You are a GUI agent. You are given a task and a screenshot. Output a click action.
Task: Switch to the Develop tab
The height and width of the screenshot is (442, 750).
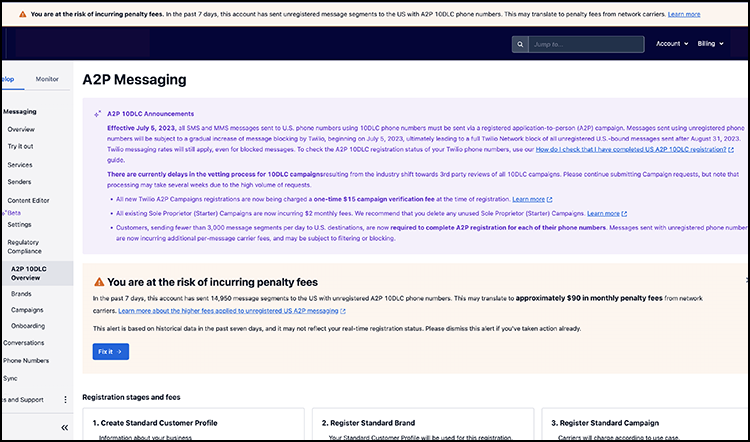point(8,79)
